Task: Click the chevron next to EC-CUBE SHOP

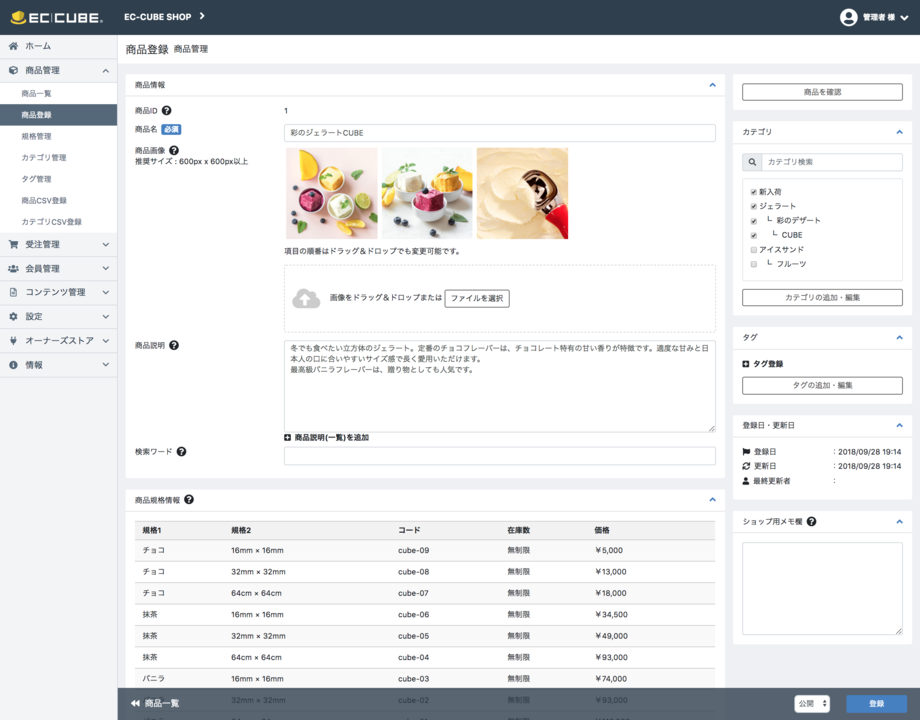Action: coord(202,16)
